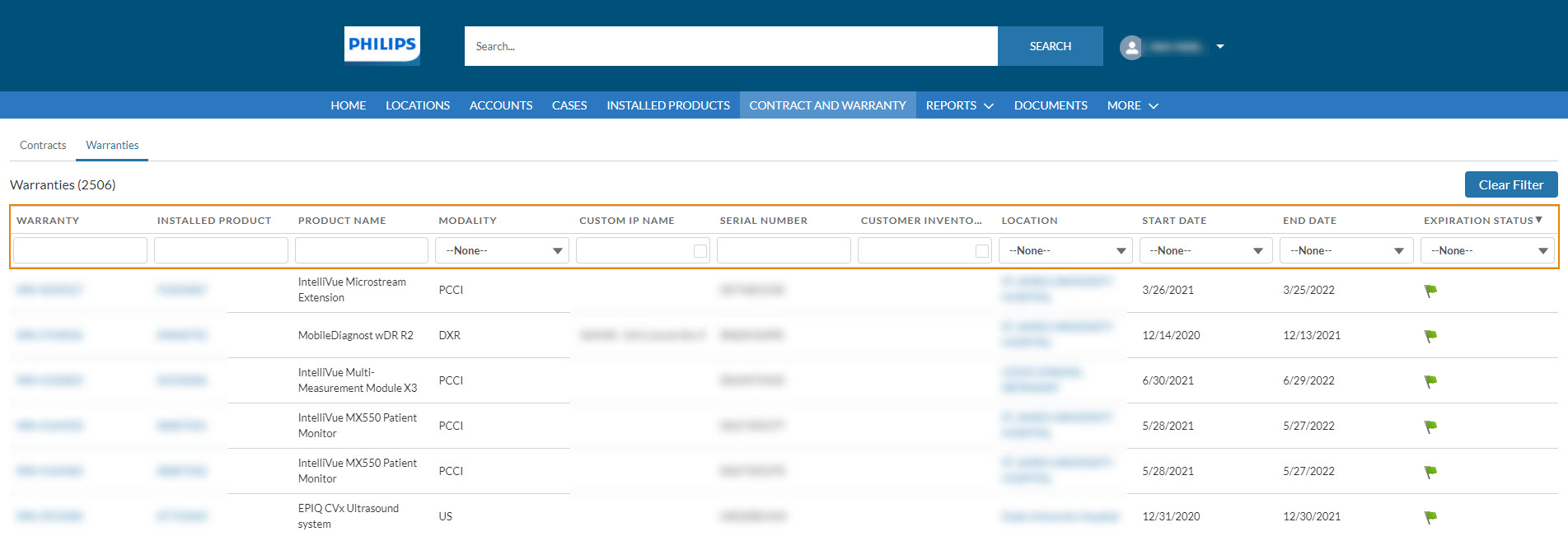Click green flag for MobileDiagnost wDR R2 row
The height and width of the screenshot is (536, 1568).
[1430, 336]
